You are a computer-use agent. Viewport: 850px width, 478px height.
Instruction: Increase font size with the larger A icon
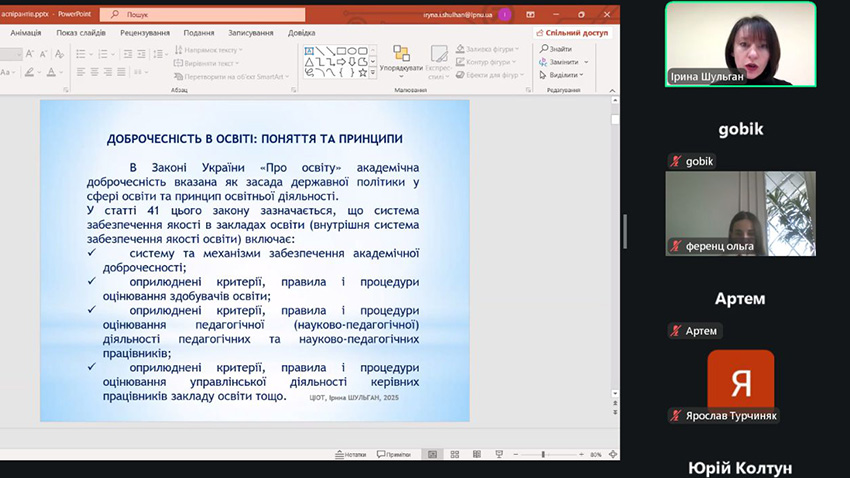point(31,53)
